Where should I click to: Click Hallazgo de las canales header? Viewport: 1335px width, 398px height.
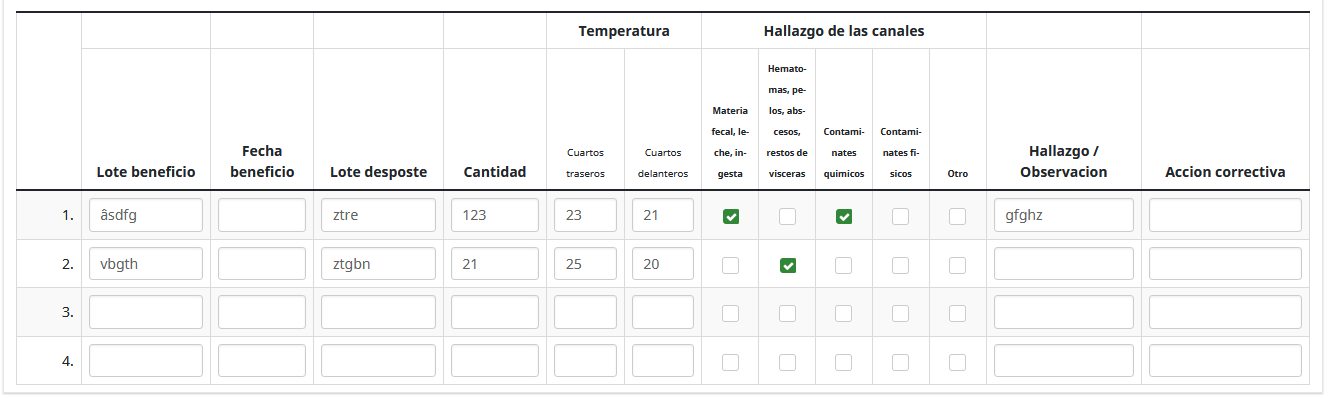(844, 31)
